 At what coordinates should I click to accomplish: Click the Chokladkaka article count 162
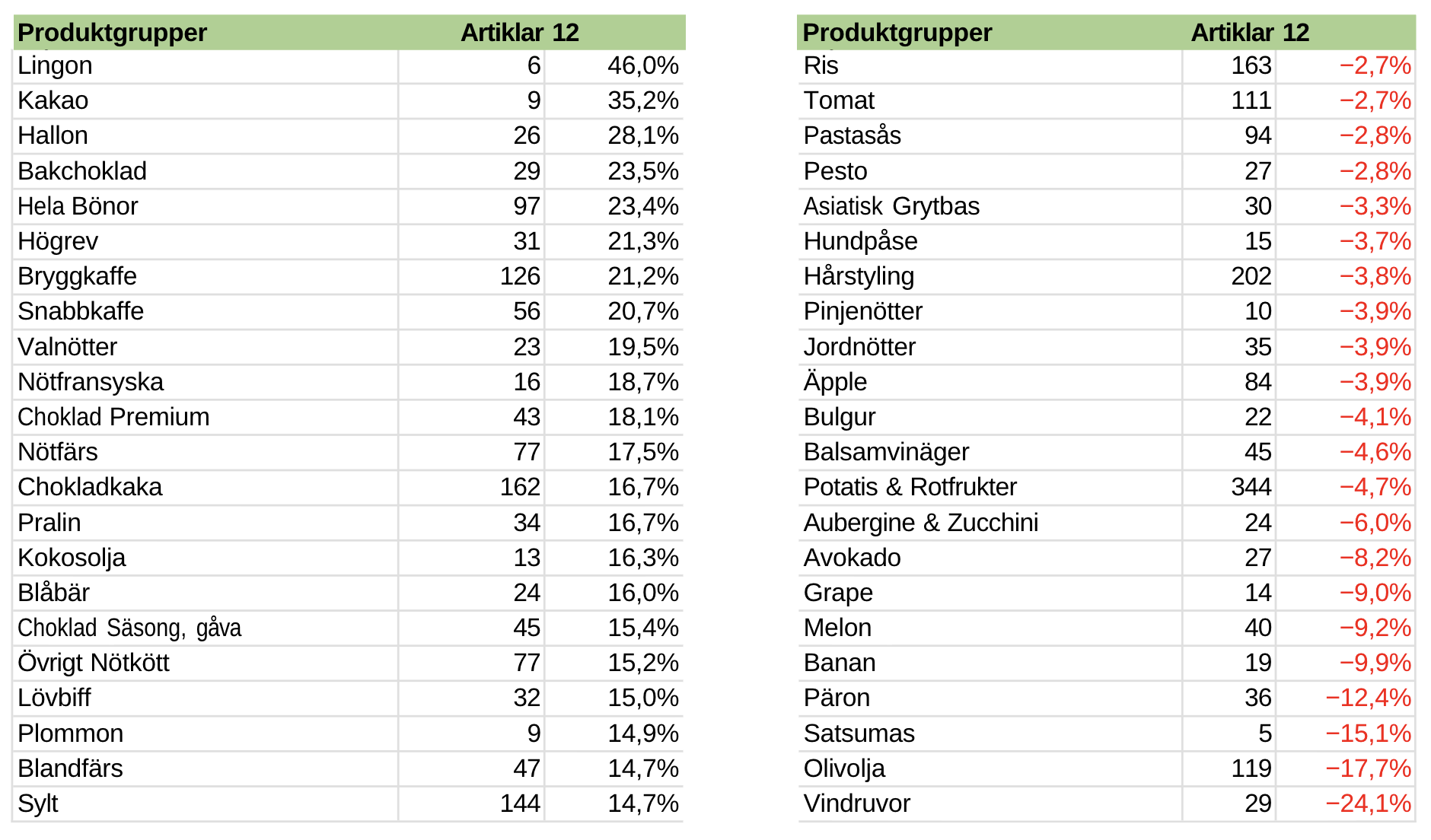[520, 488]
